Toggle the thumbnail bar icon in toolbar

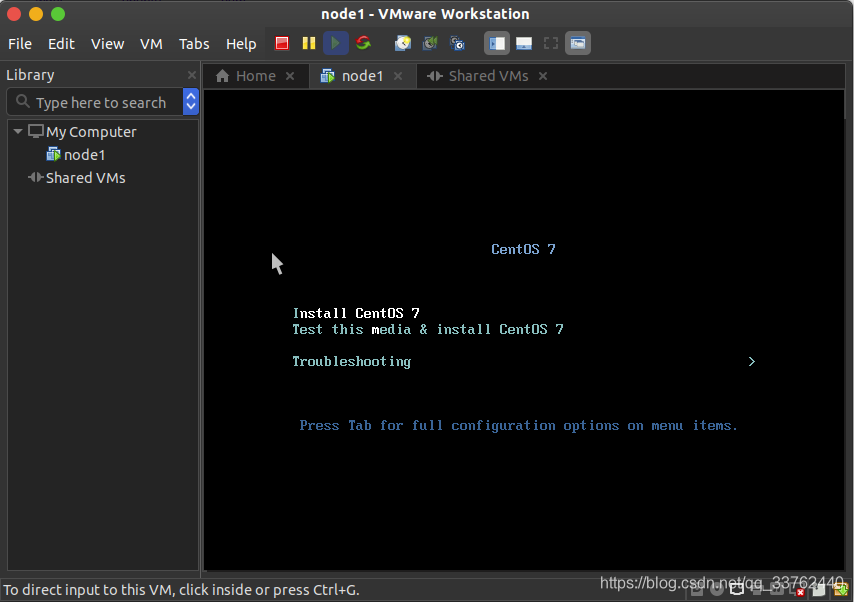point(524,44)
